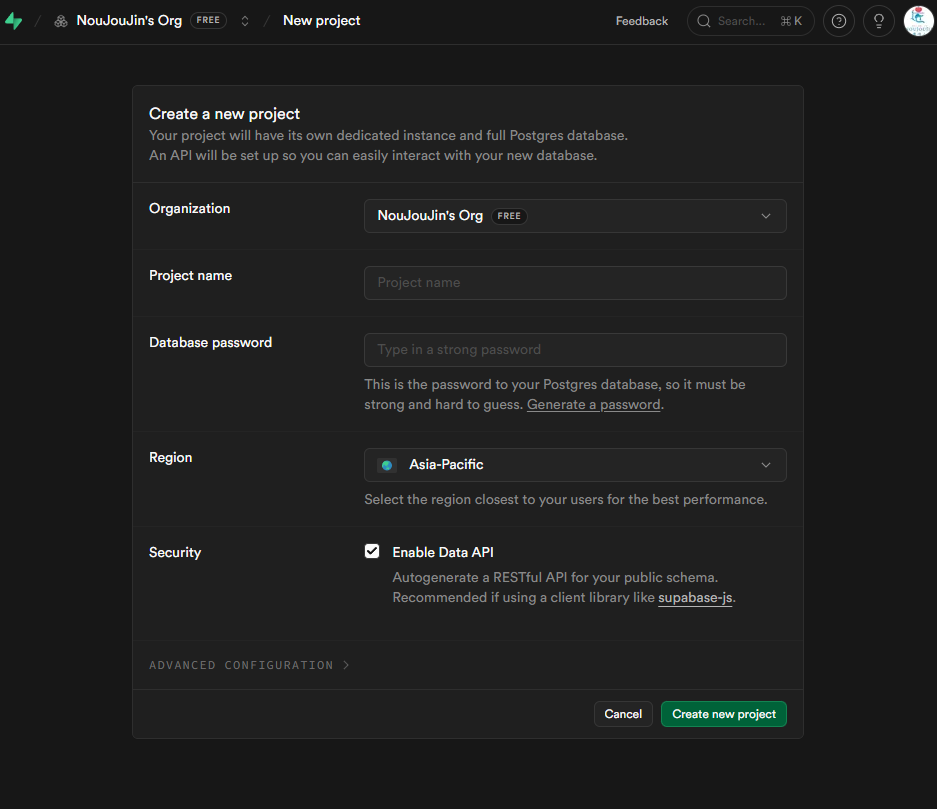The height and width of the screenshot is (809, 937).
Task: Click the lightbulb icon in header
Action: click(x=879, y=21)
